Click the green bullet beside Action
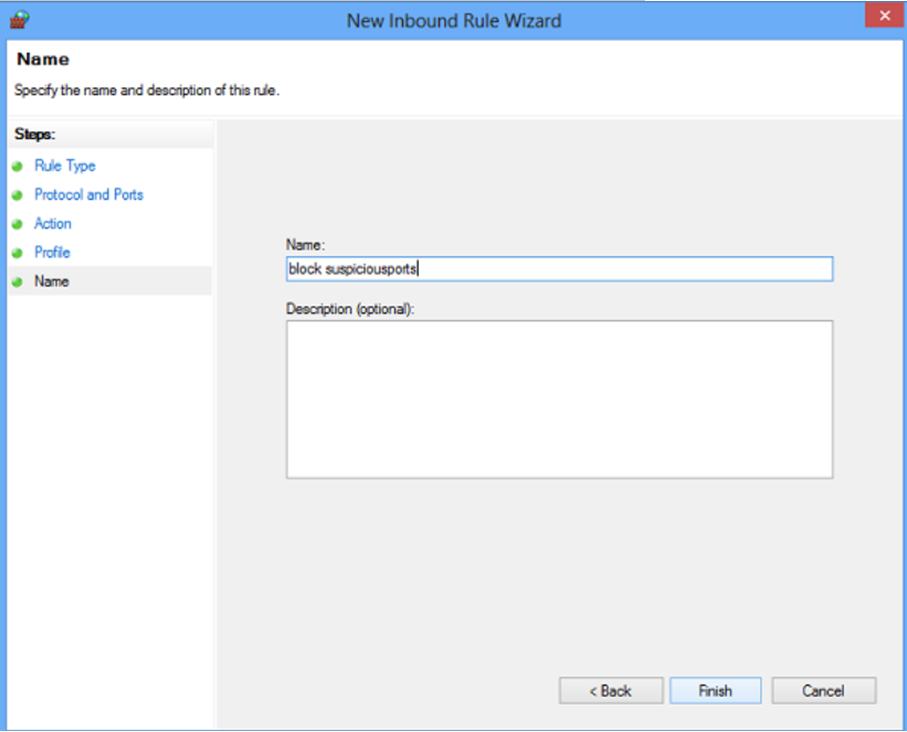 [x=17, y=225]
